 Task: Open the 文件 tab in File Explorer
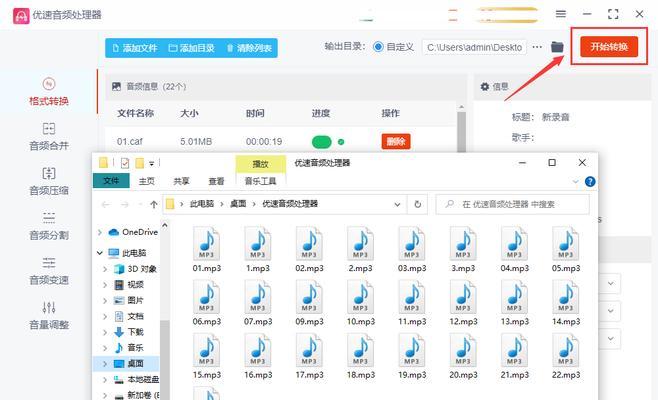111,181
